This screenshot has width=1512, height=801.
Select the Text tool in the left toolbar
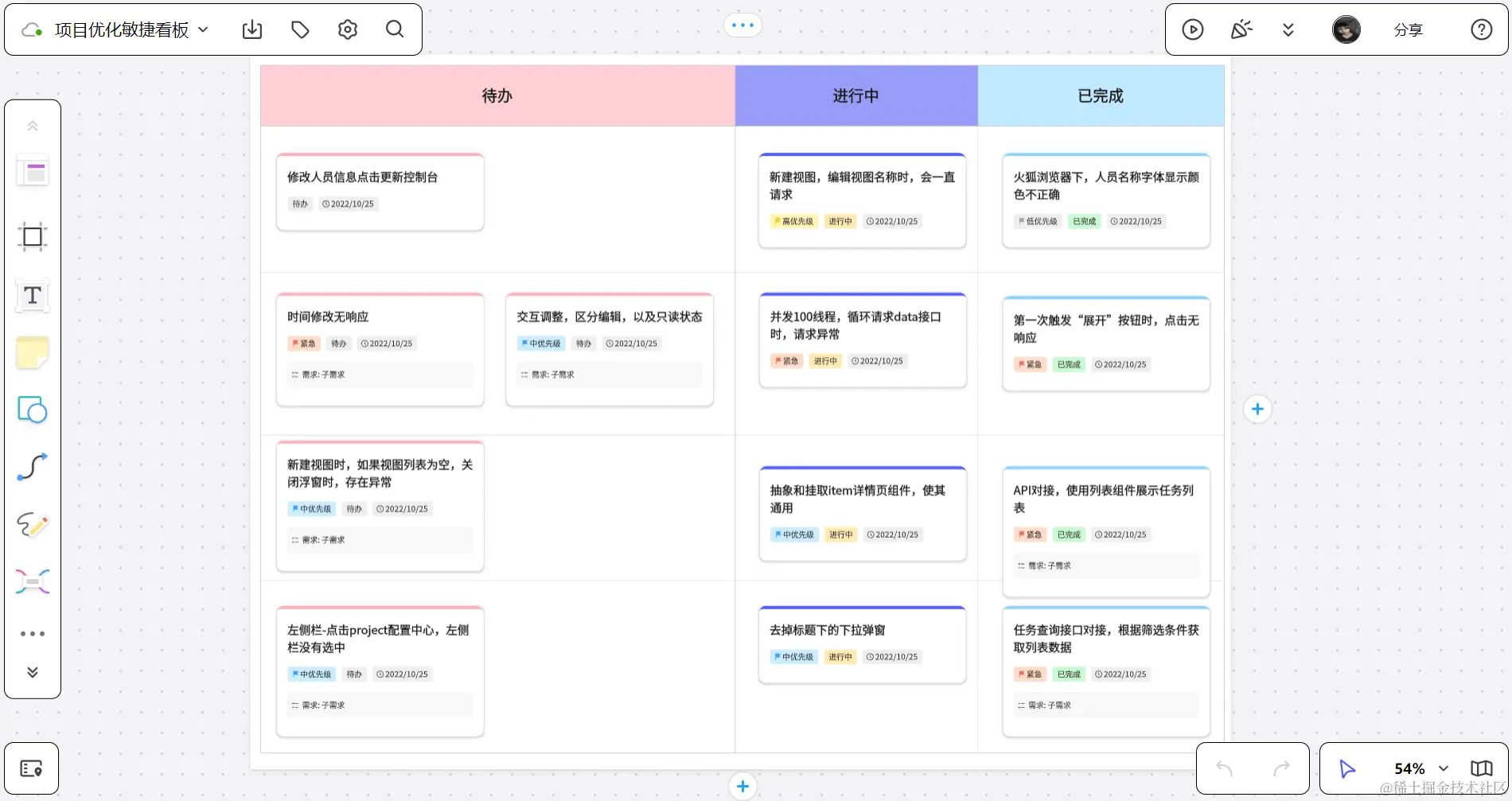click(x=32, y=295)
